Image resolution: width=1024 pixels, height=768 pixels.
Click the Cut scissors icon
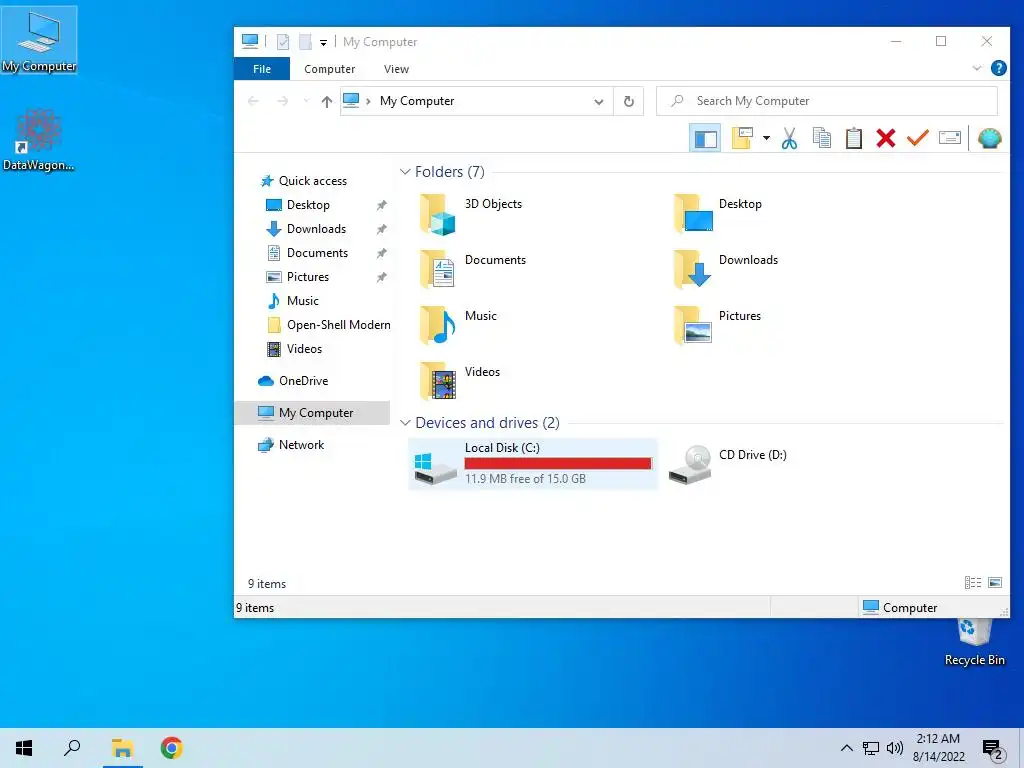pyautogui.click(x=790, y=138)
